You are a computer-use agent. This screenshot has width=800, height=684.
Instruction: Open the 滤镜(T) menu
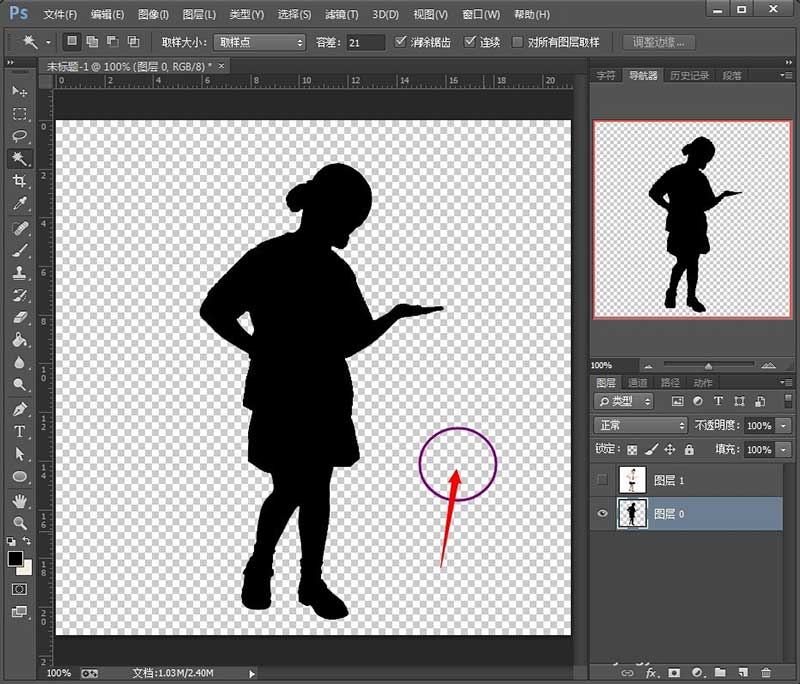click(x=342, y=15)
